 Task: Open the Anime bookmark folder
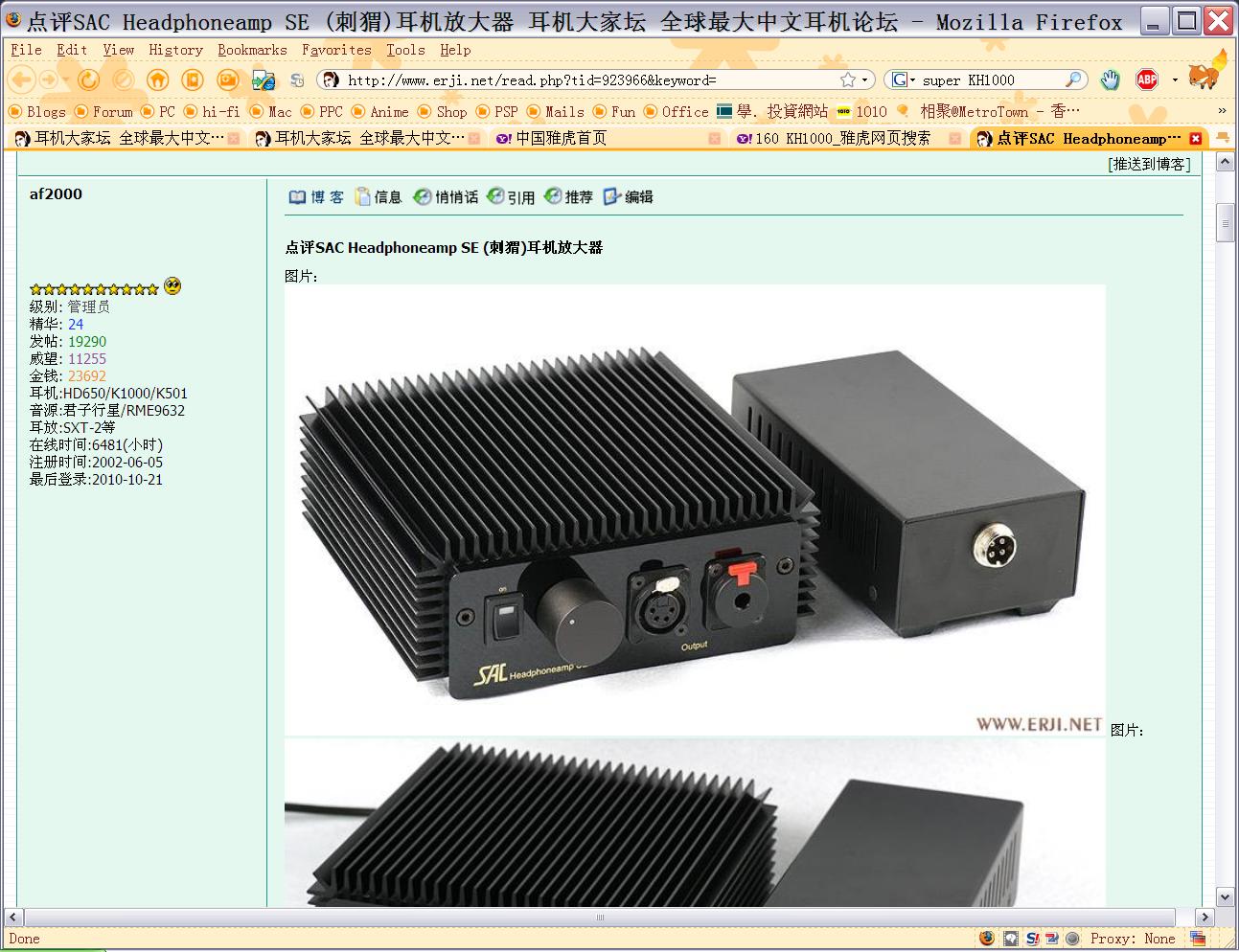tap(380, 112)
